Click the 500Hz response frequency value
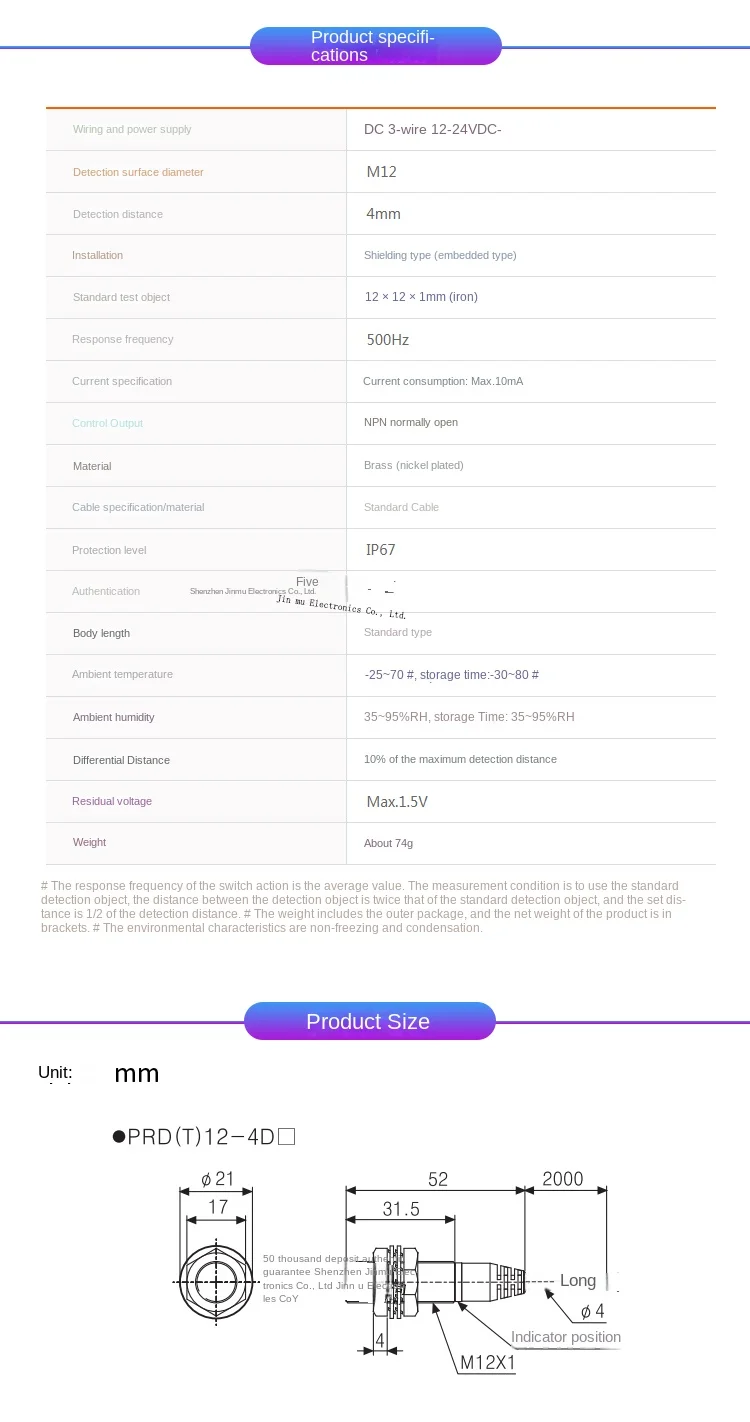The image size is (750, 1422). 388,340
